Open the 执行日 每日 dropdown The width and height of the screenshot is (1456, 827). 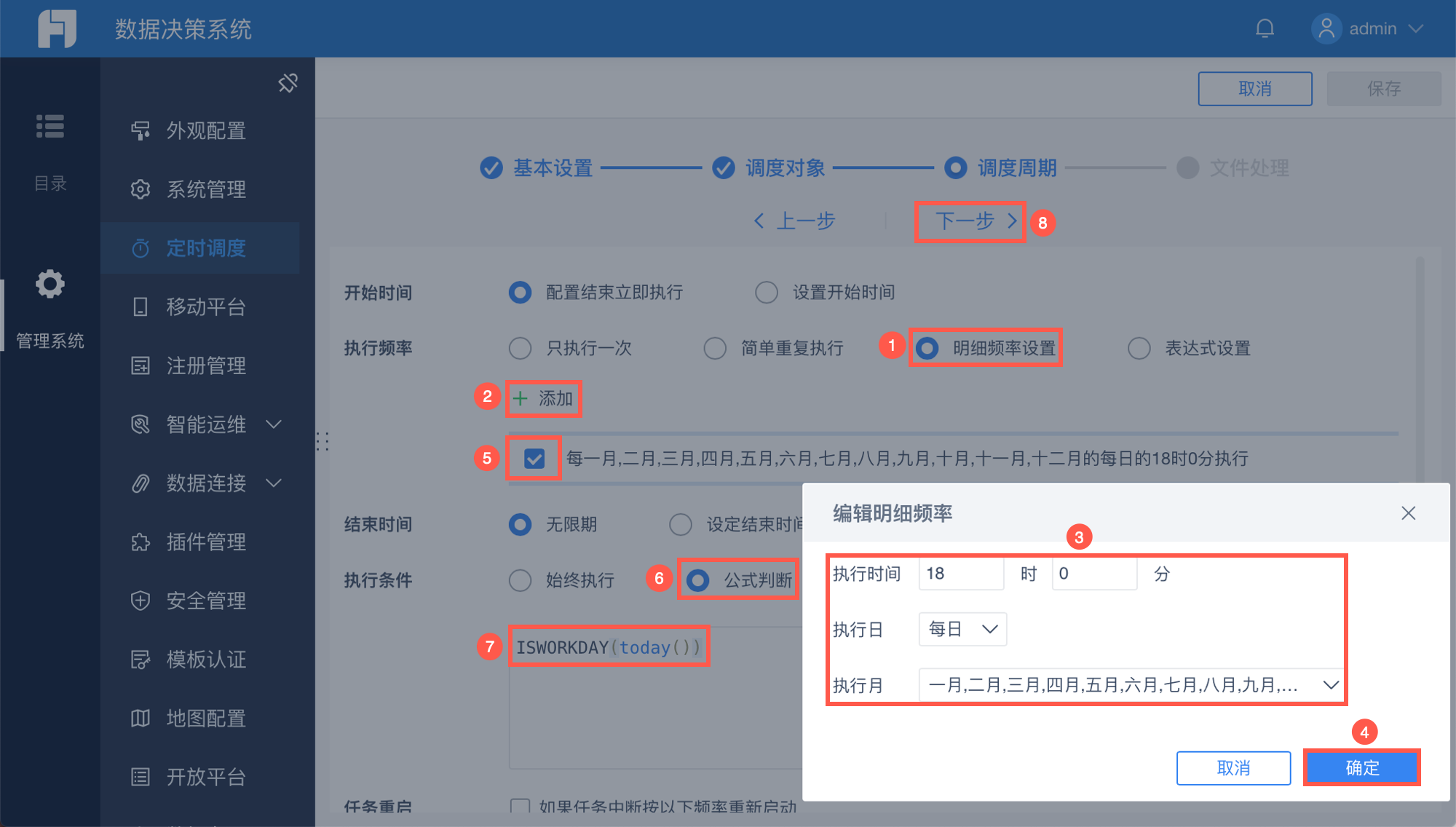pos(962,629)
